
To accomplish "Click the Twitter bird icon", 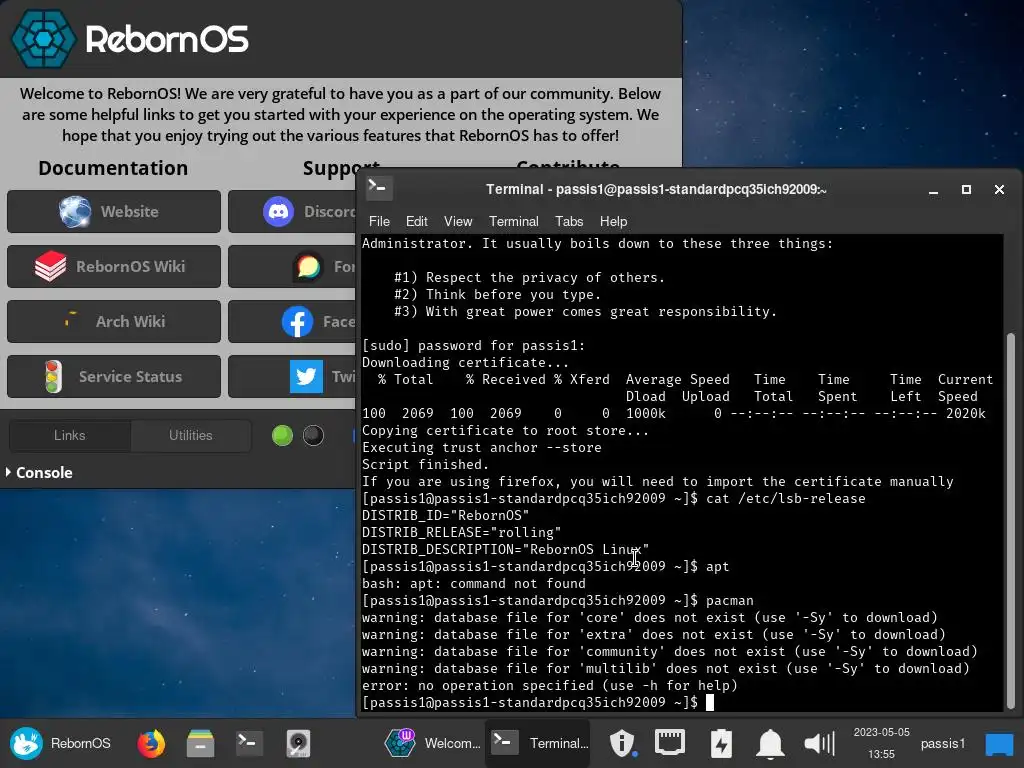I will (x=306, y=377).
